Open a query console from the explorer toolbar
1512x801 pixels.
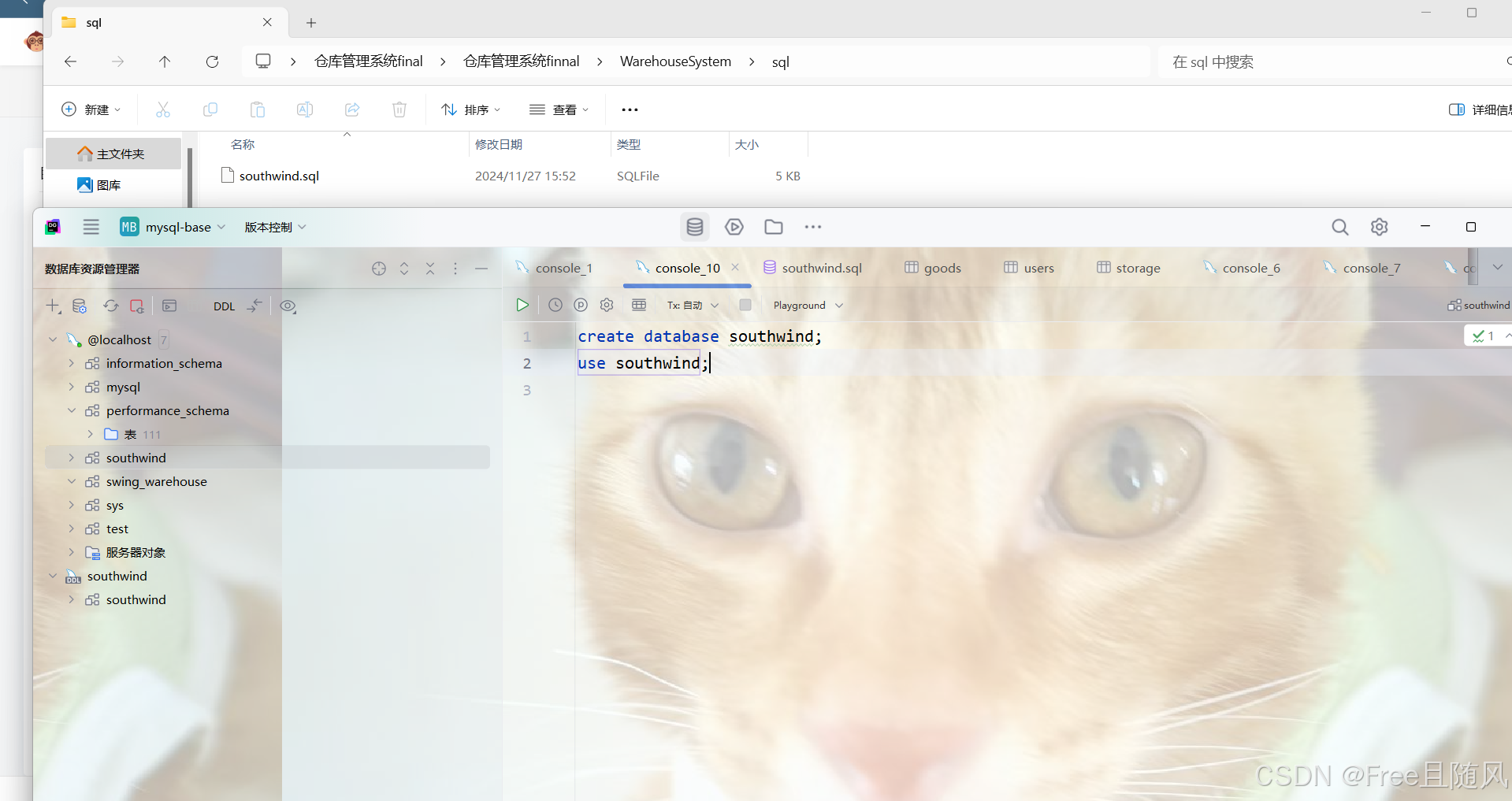pyautogui.click(x=169, y=306)
